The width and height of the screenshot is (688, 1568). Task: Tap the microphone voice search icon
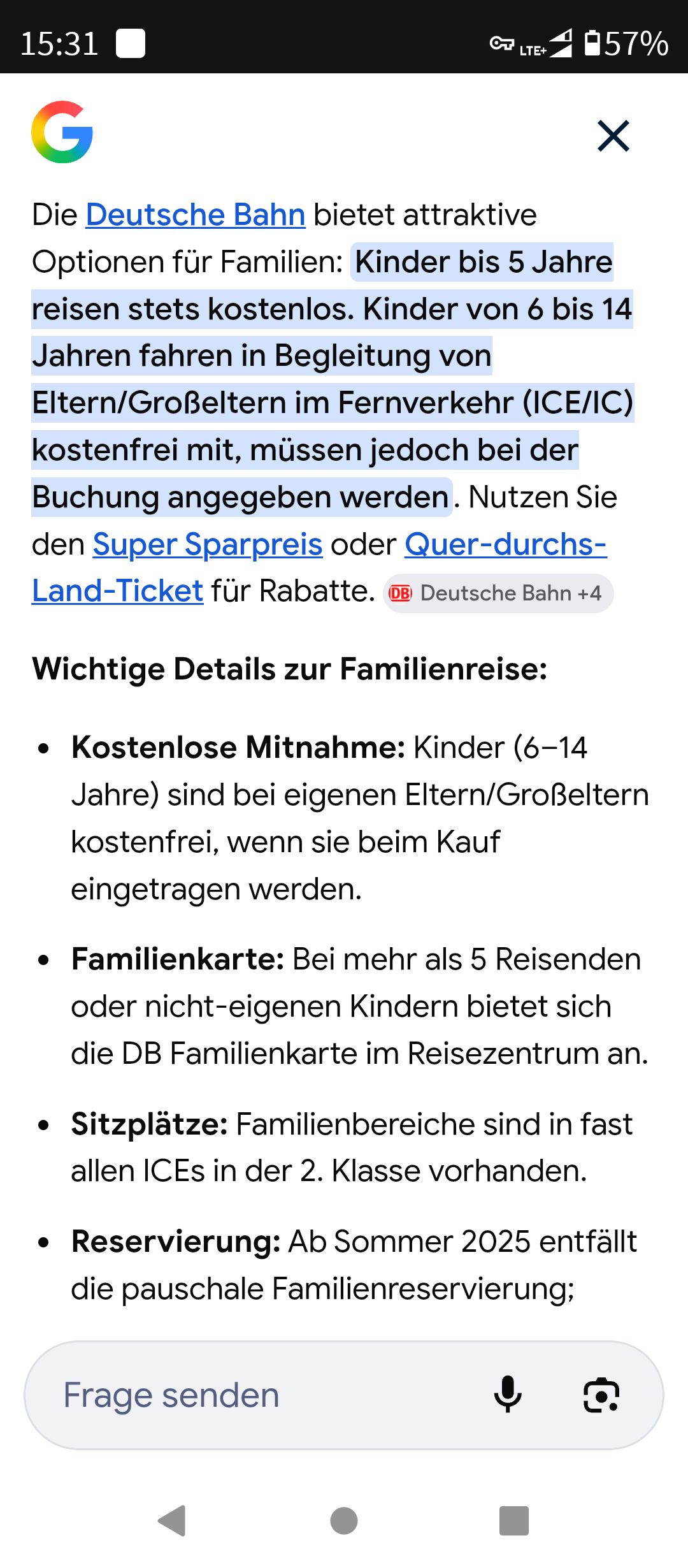coord(508,1395)
